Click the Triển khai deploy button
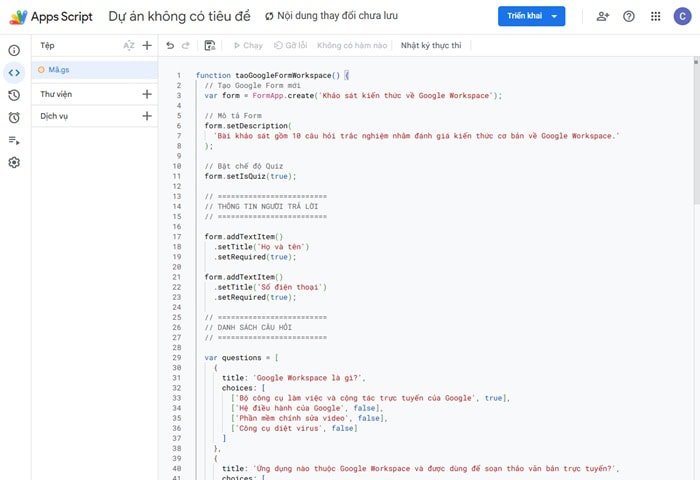The height and width of the screenshot is (480, 700). coord(531,16)
